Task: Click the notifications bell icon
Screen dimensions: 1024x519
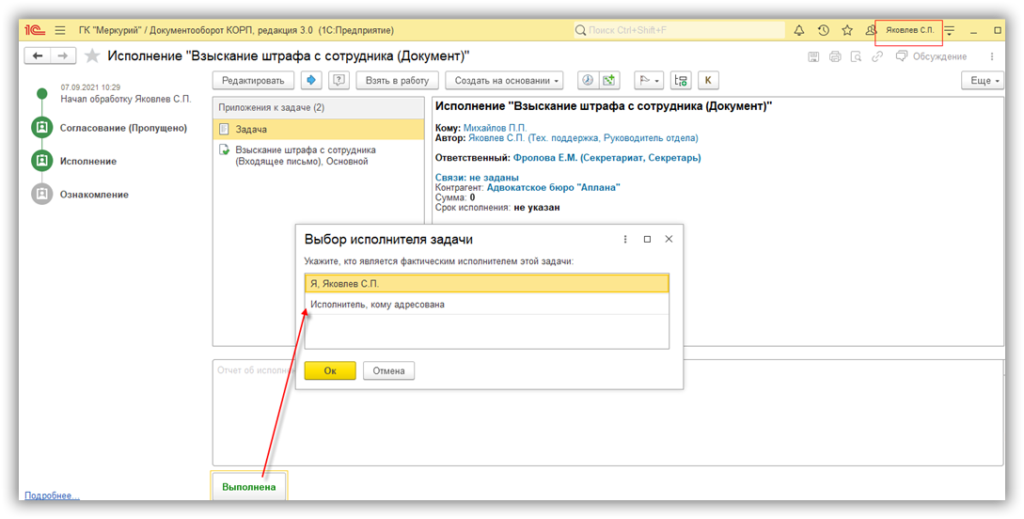Action: 799,31
